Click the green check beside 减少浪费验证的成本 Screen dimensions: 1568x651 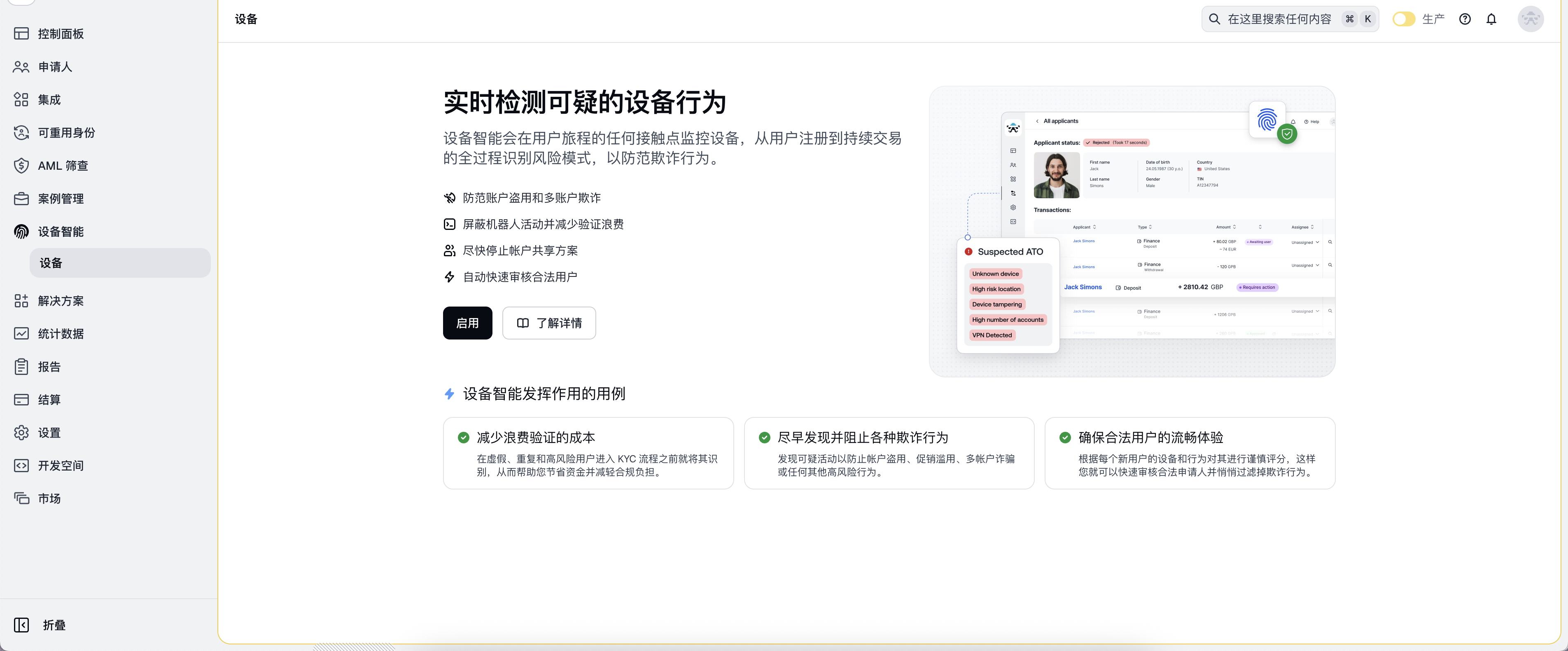pyautogui.click(x=463, y=437)
